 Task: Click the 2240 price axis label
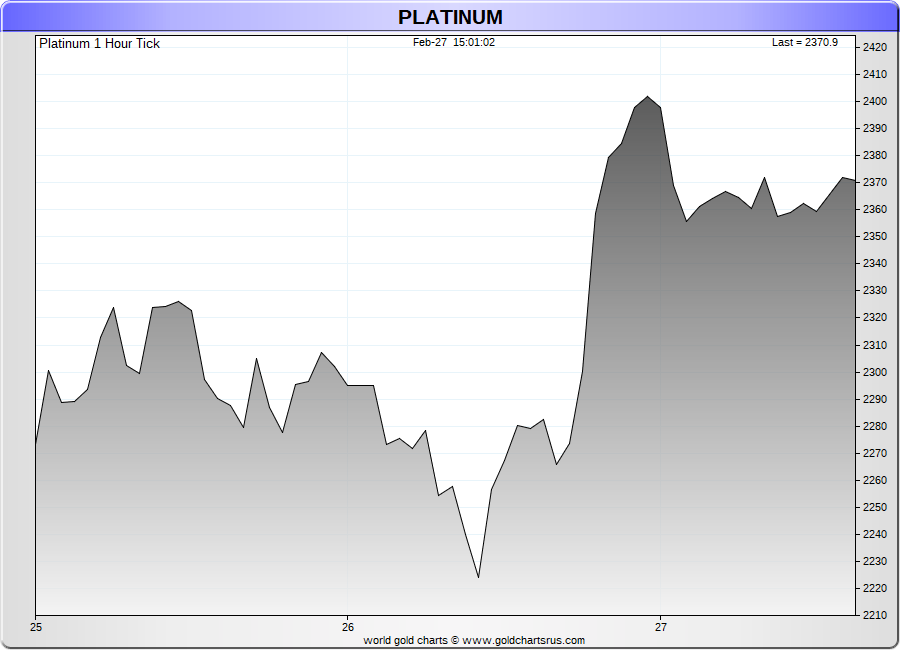coord(875,535)
